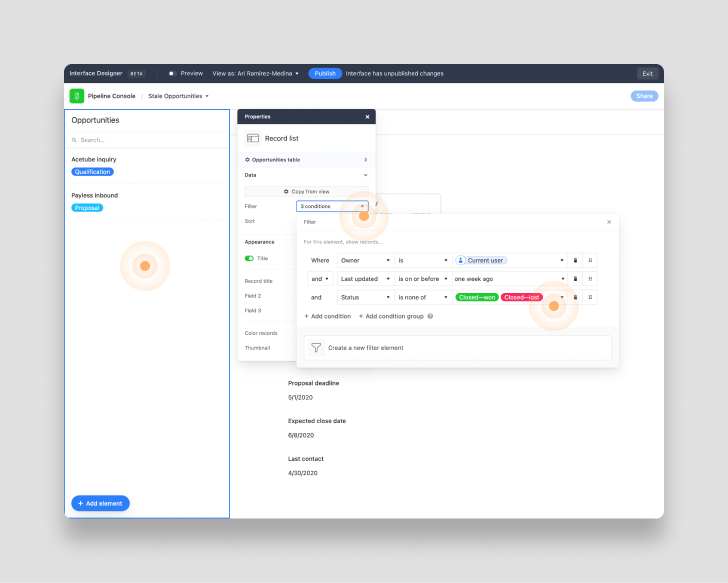The height and width of the screenshot is (583, 728).
Task: Open the 'one week ago' value dropdown
Action: tap(510, 279)
